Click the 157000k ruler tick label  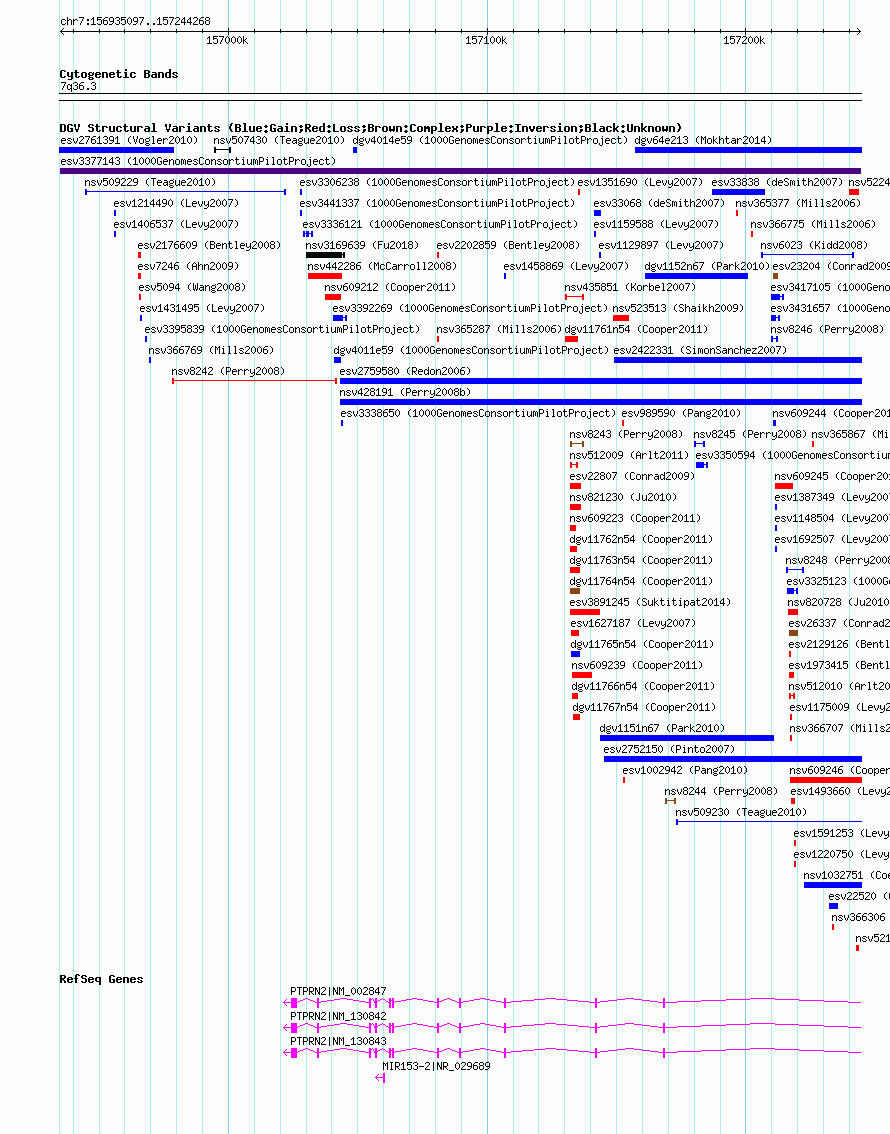click(x=227, y=40)
